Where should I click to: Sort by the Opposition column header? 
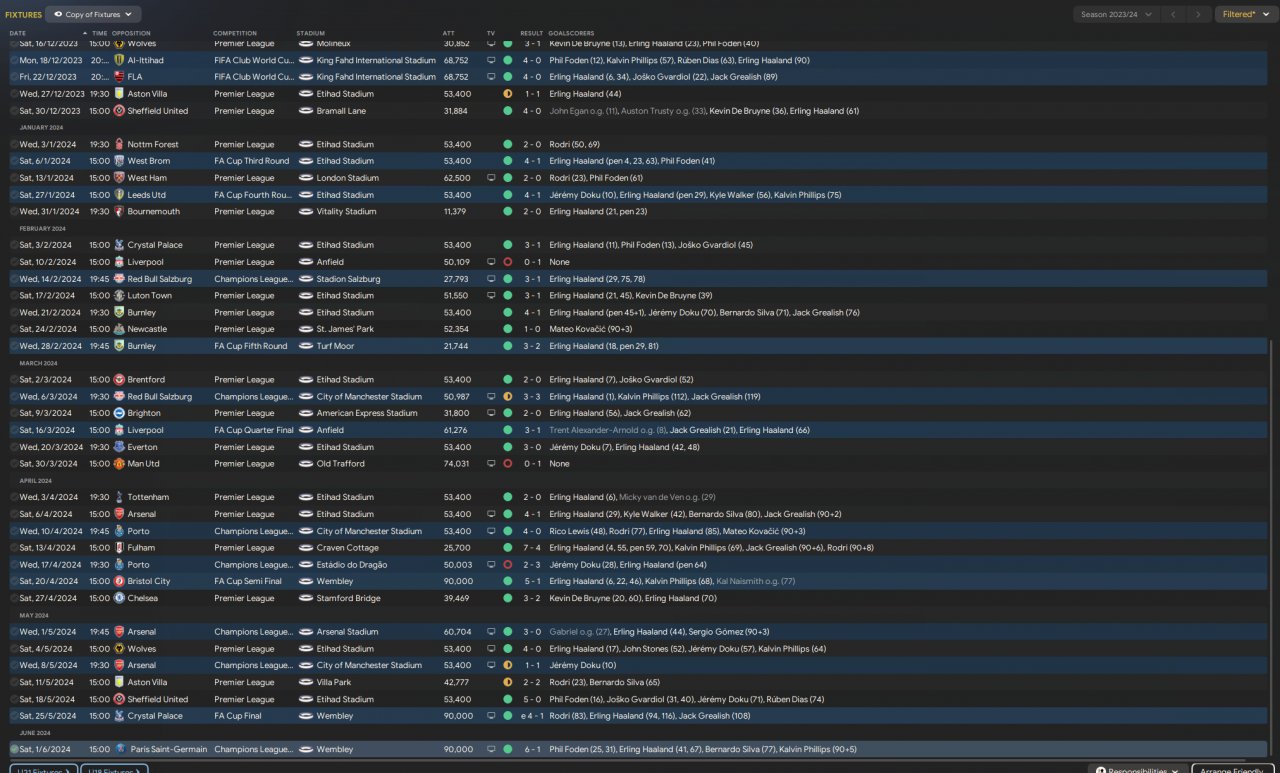(x=131, y=33)
